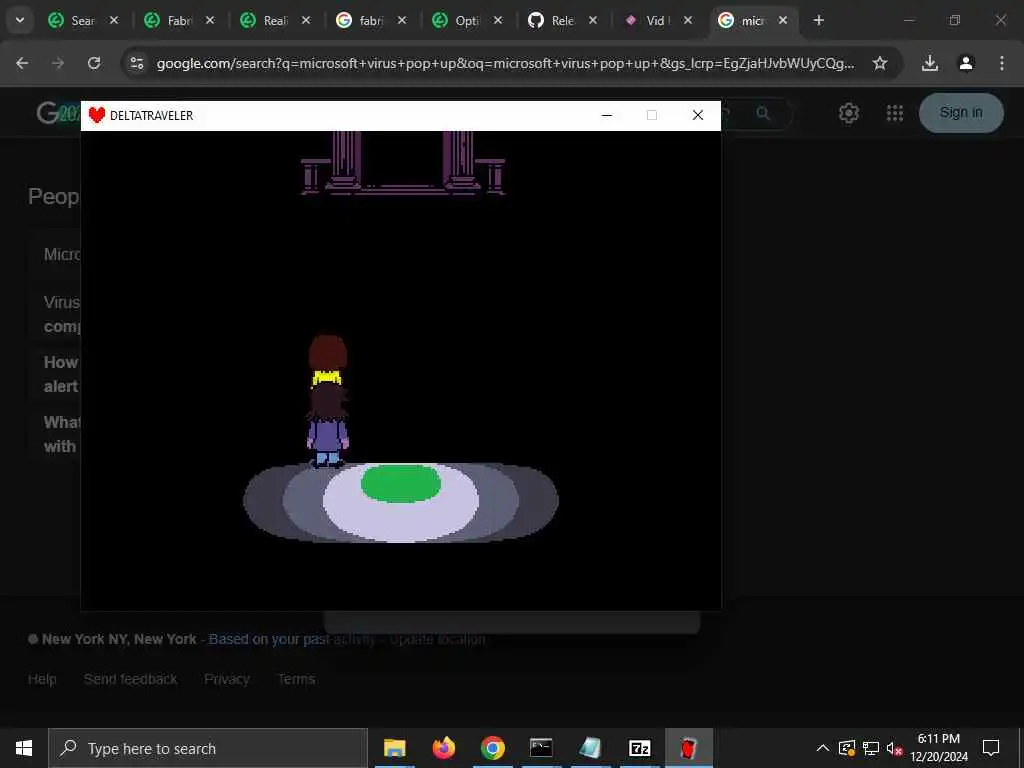
Task: Close the 'Fabr' tab
Action: pos(210,20)
